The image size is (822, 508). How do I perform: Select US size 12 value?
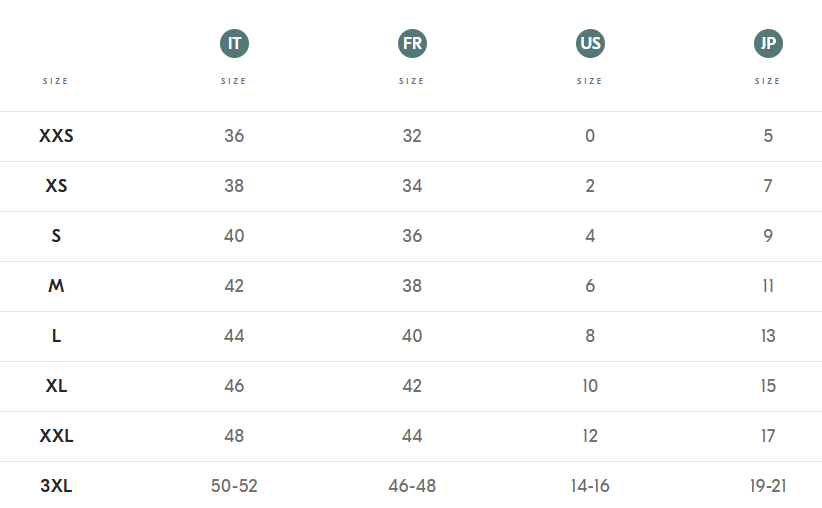click(590, 436)
